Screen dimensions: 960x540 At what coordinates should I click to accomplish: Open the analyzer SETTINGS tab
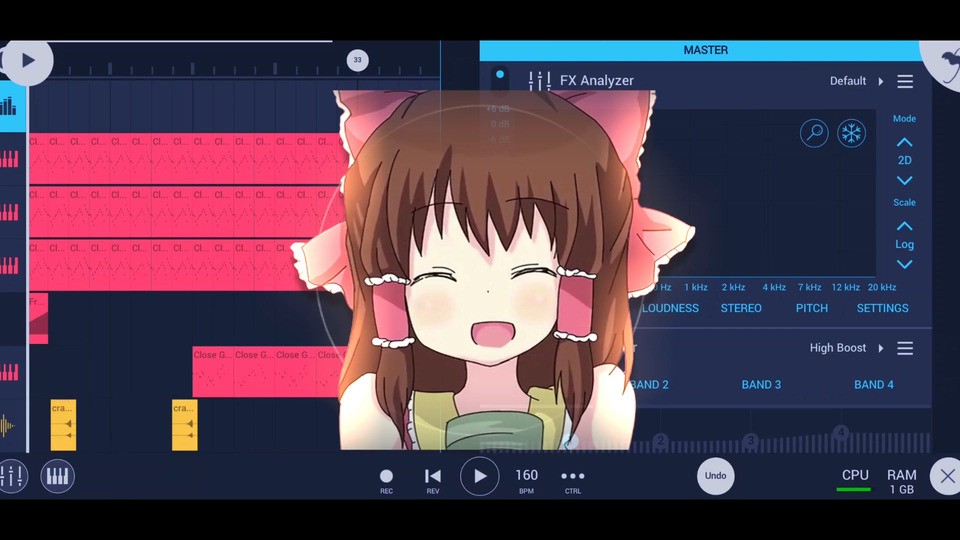[x=882, y=308]
